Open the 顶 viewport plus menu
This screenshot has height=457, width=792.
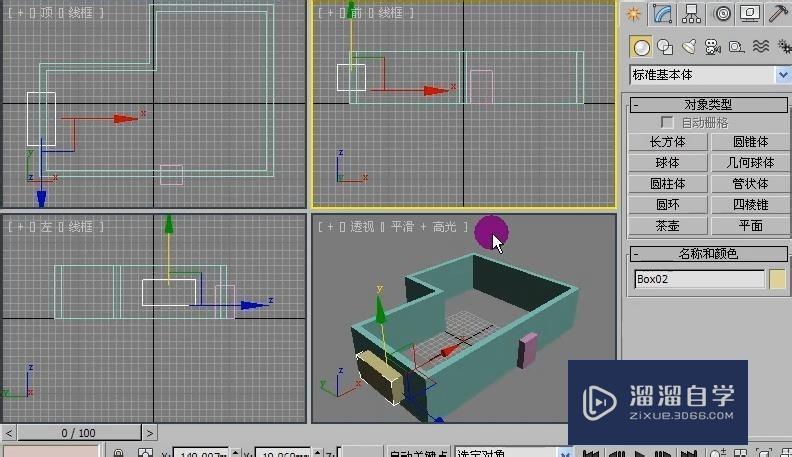tap(20, 13)
